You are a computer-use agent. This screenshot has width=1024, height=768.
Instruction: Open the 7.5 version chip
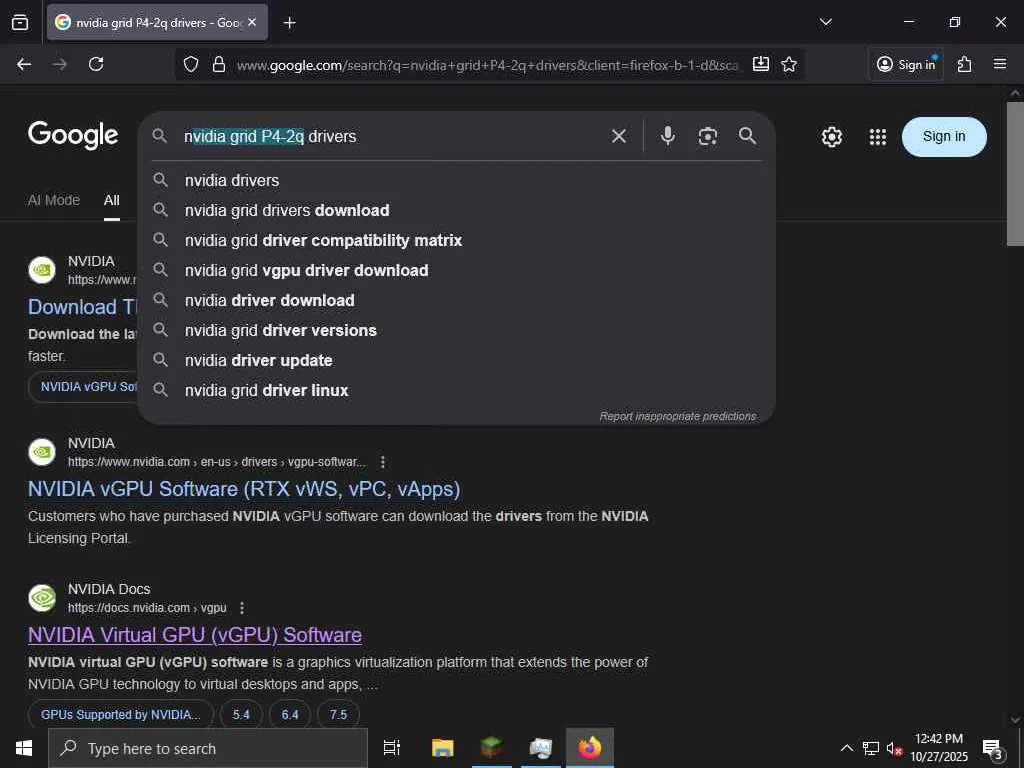[338, 714]
